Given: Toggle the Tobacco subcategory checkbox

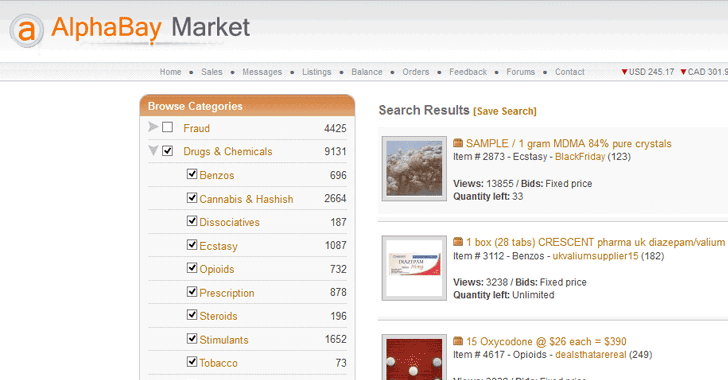Looking at the screenshot, I should pos(192,361).
